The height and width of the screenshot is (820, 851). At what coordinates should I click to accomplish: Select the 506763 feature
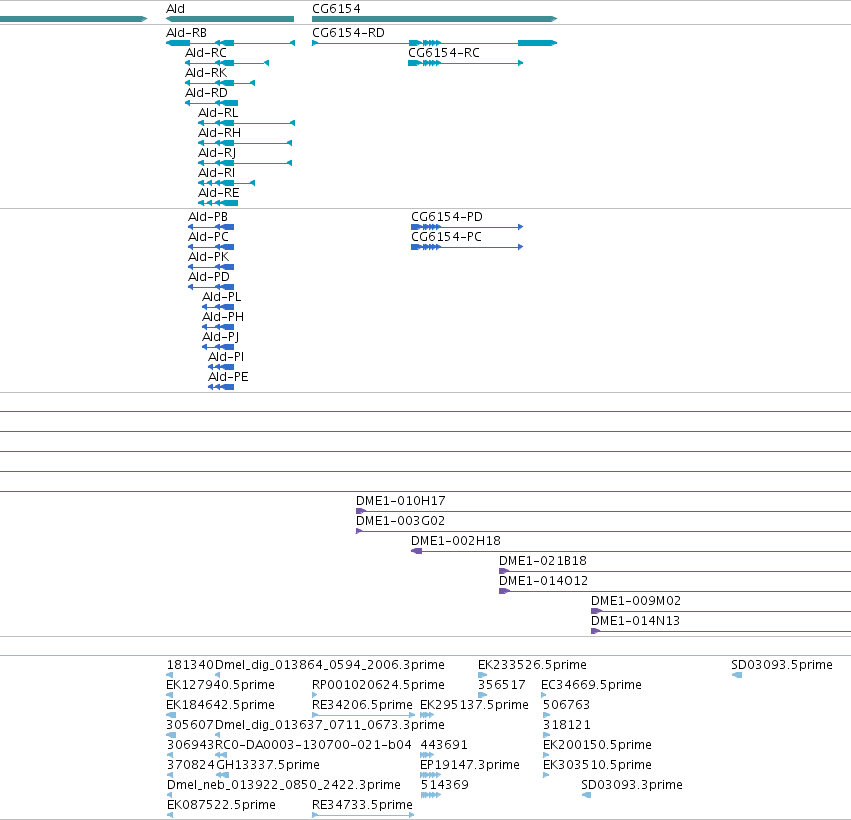coord(566,705)
